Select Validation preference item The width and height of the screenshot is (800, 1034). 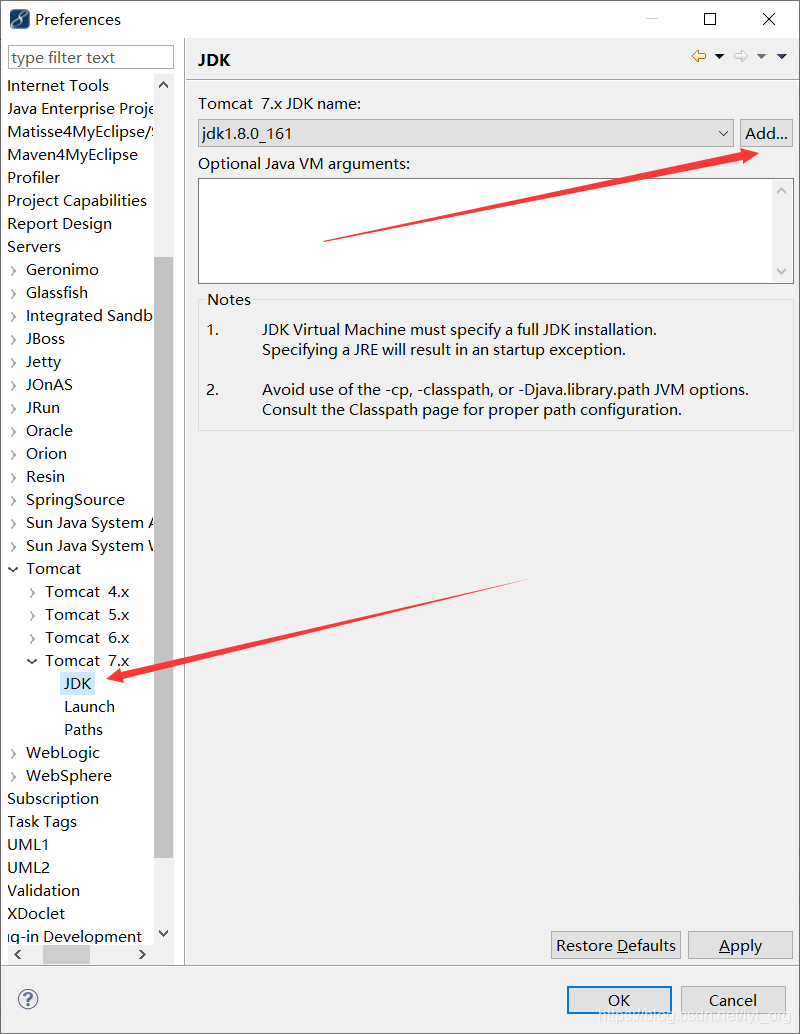(x=44, y=891)
